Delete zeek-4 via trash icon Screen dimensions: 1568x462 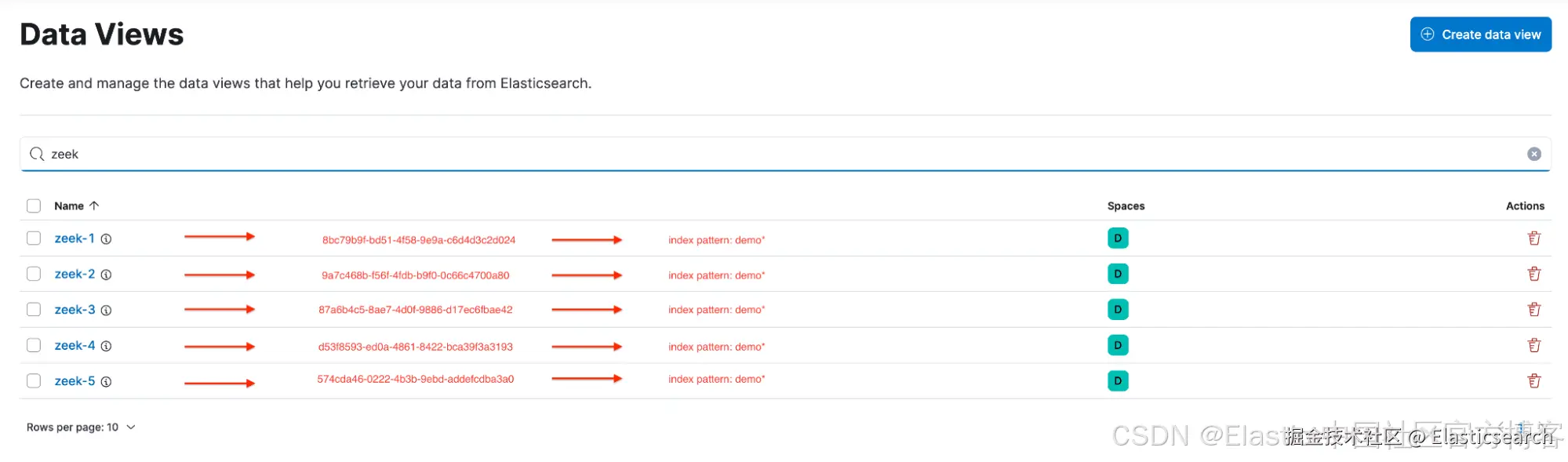[1533, 345]
